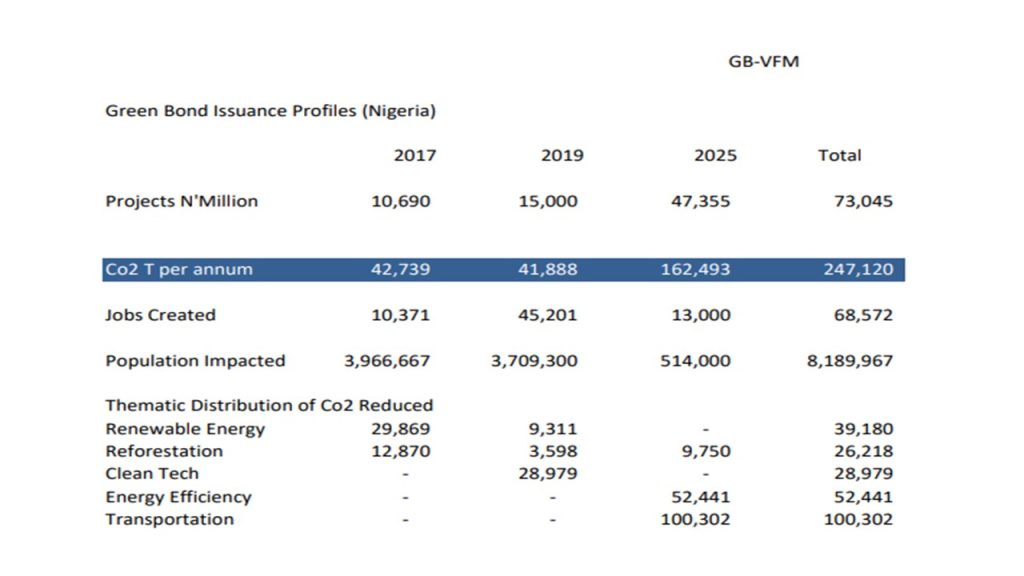Click the 2017 column header
Viewport: 1024px width, 576px height.
(414, 155)
